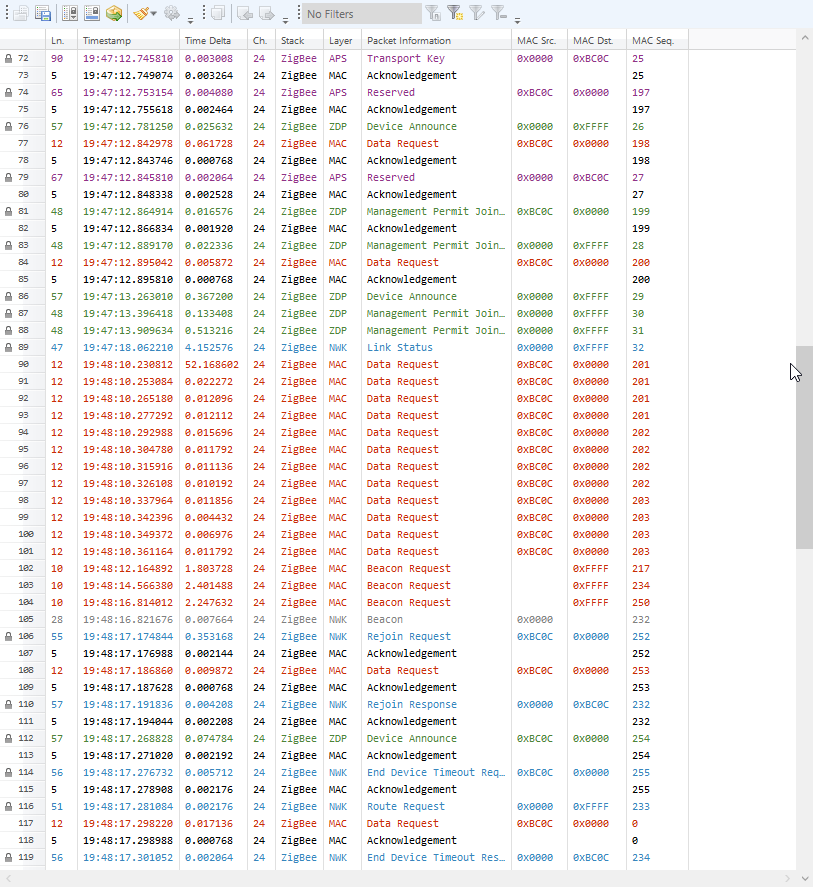
Task: Click the lock icon on row 116
Action: (x=8, y=806)
